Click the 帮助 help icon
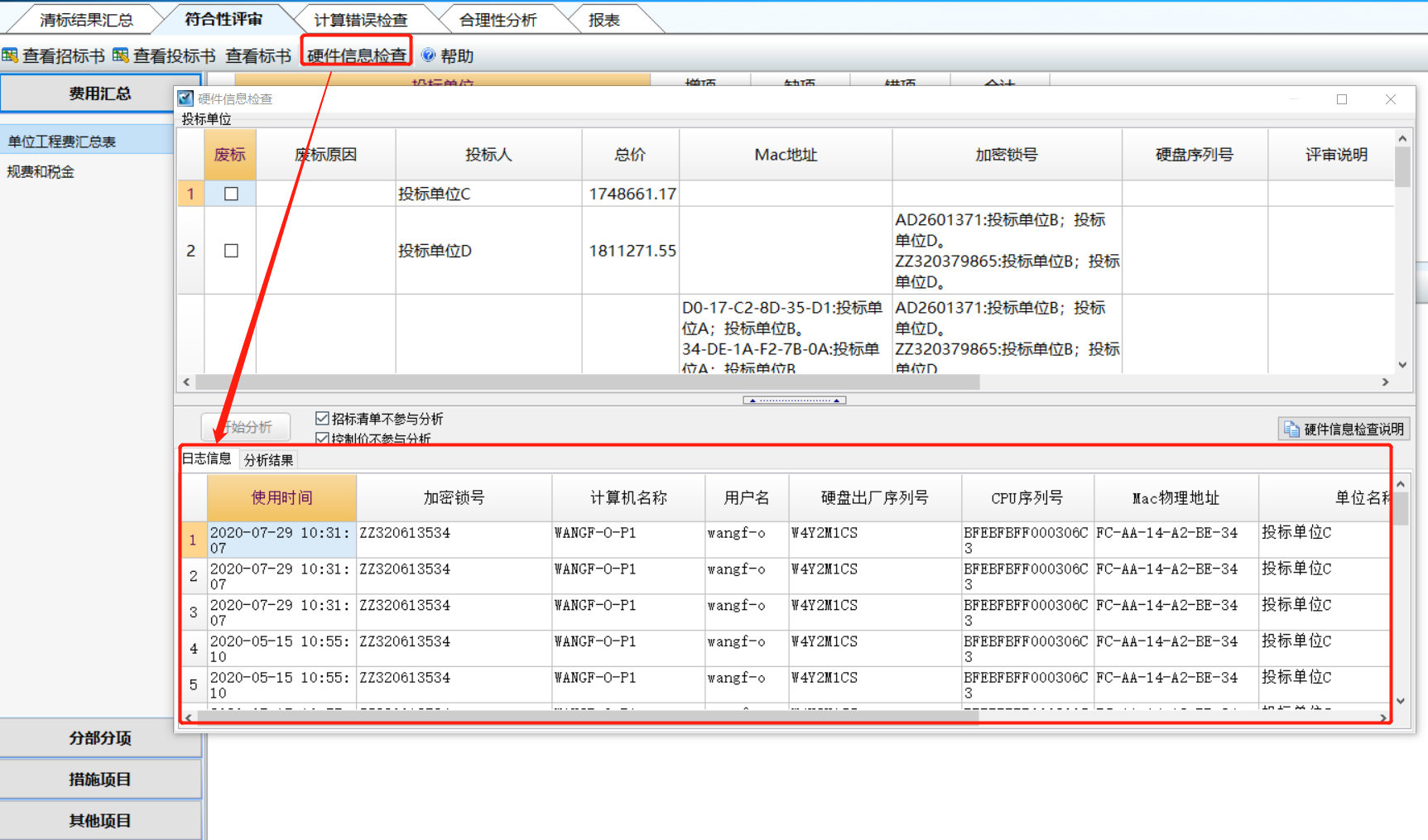The image size is (1428, 840). [x=429, y=55]
